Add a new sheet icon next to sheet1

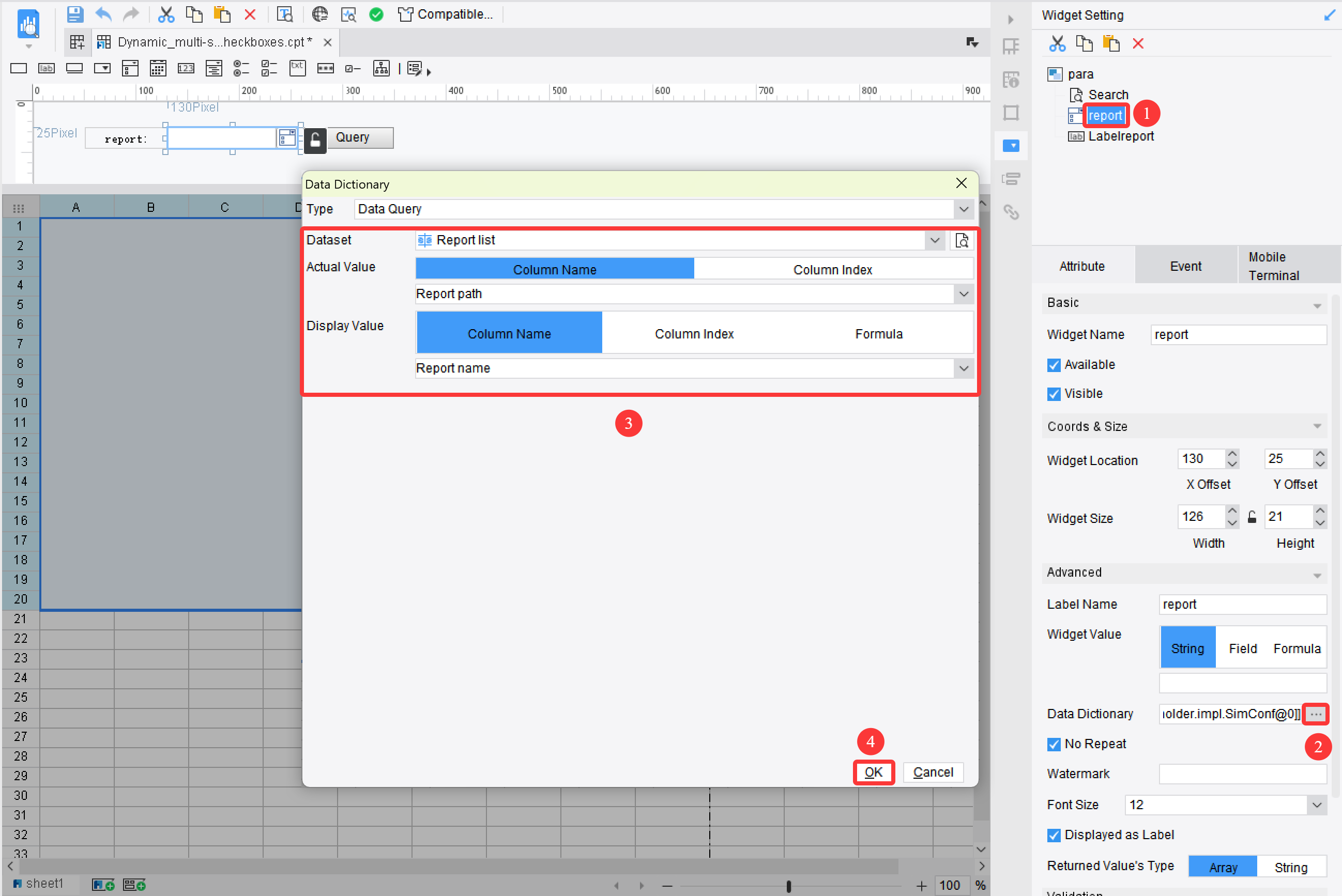point(103,885)
